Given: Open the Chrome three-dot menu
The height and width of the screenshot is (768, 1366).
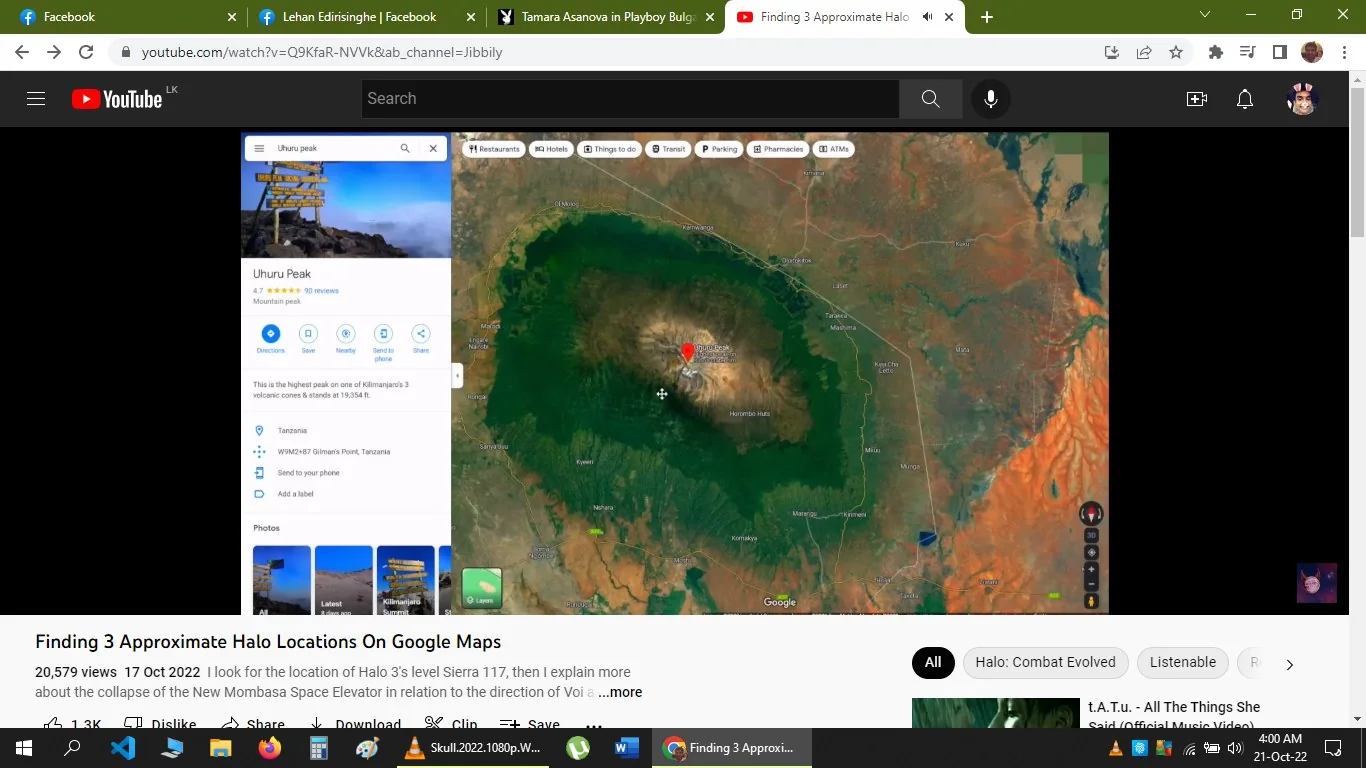Looking at the screenshot, I should click(x=1344, y=52).
